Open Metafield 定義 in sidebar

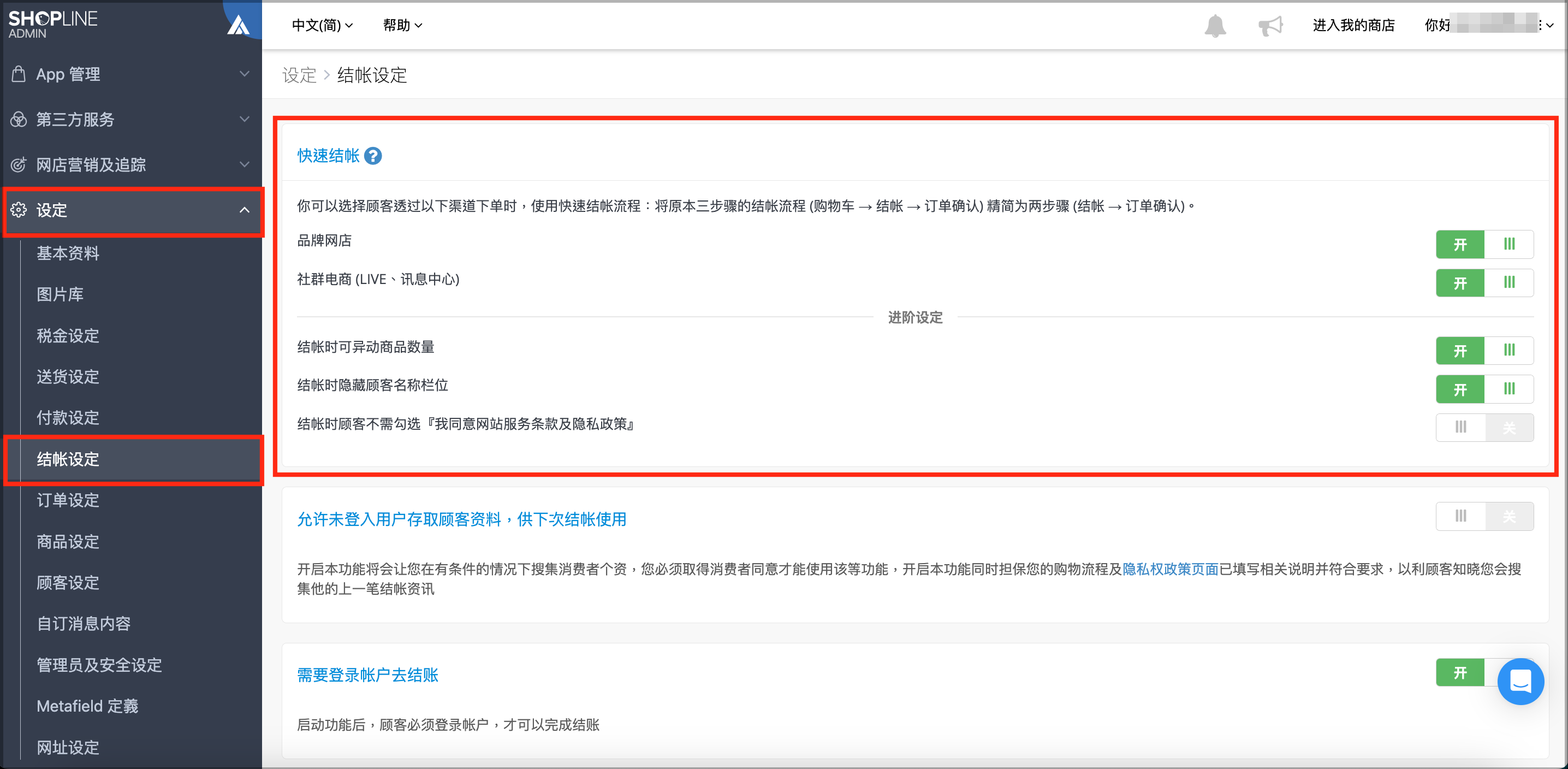point(88,706)
